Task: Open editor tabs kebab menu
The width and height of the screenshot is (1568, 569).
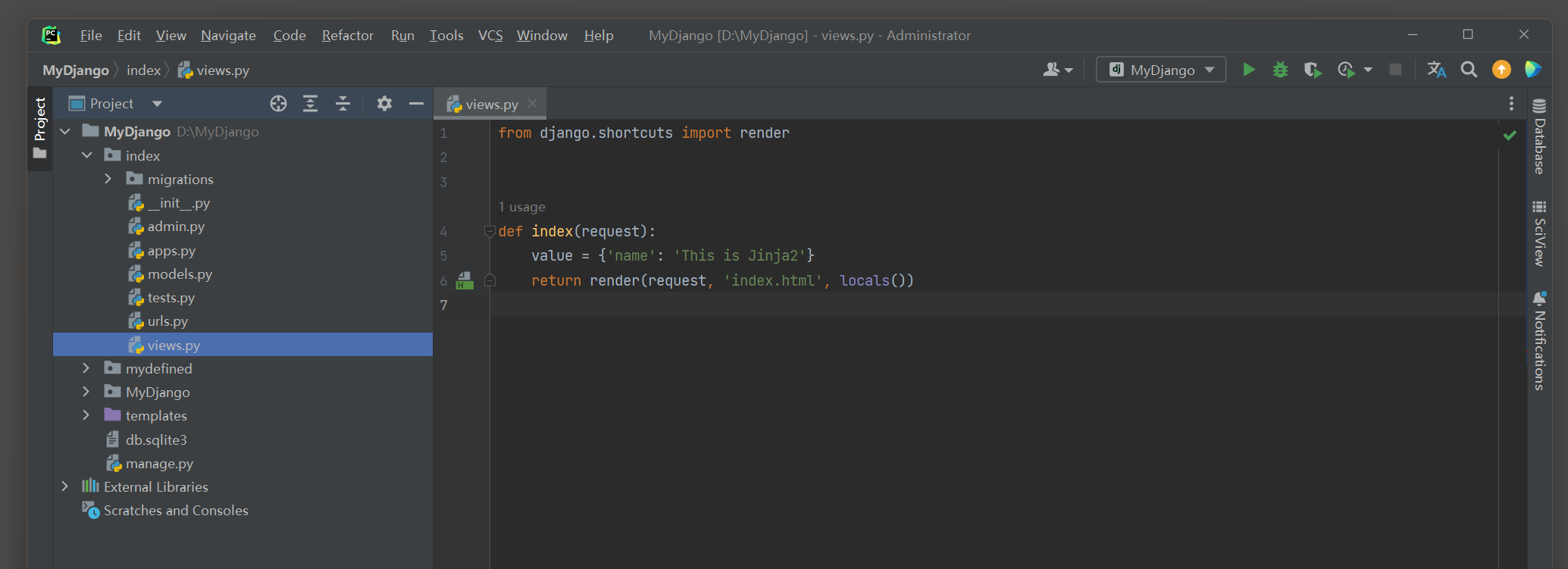Action: point(1511,104)
